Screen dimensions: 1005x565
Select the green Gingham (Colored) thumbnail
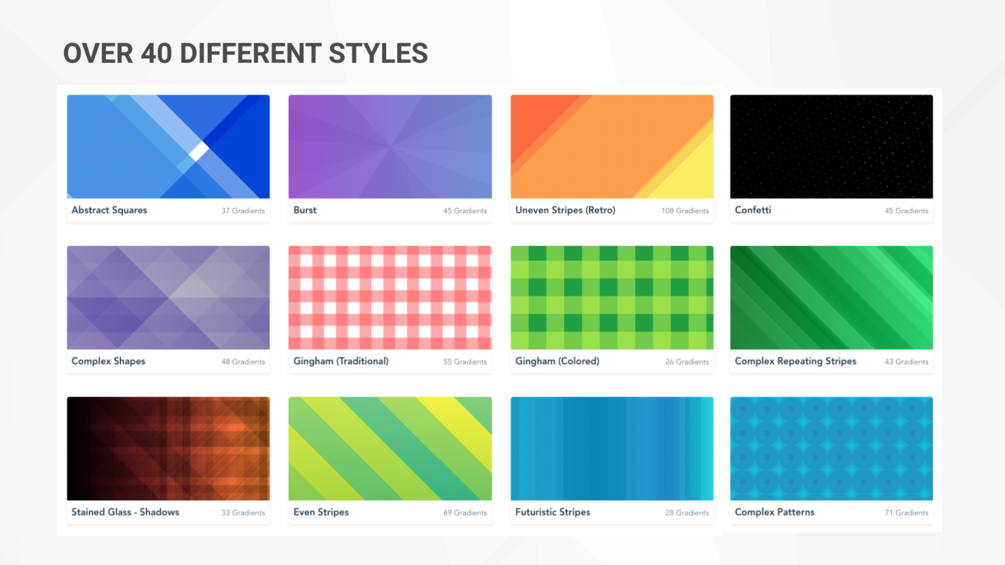pos(611,298)
